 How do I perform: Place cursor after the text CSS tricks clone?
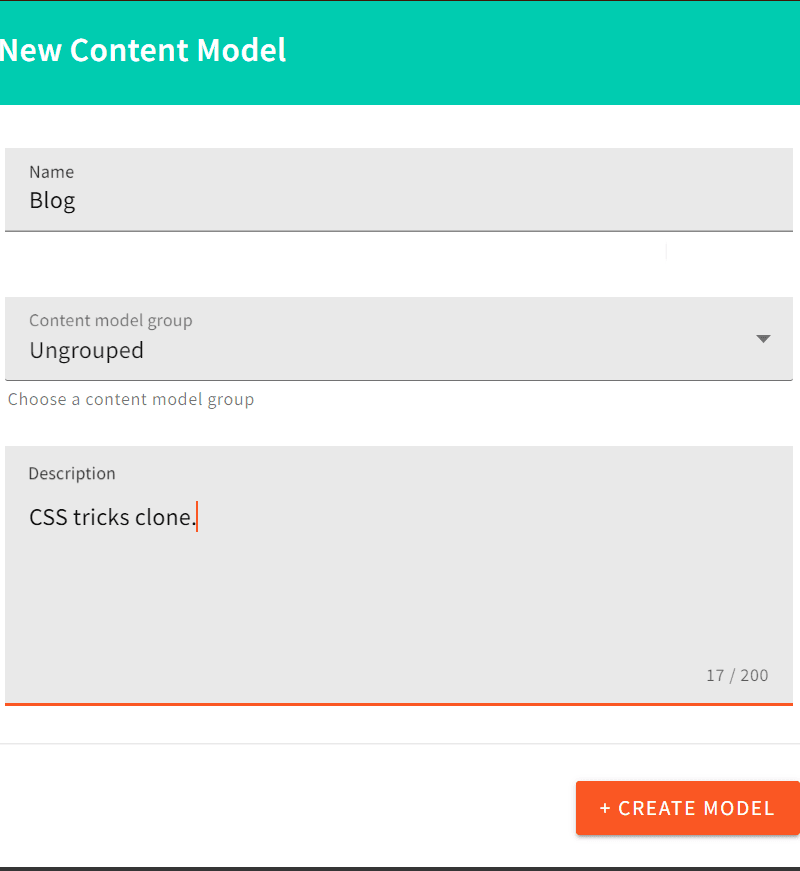(199, 517)
